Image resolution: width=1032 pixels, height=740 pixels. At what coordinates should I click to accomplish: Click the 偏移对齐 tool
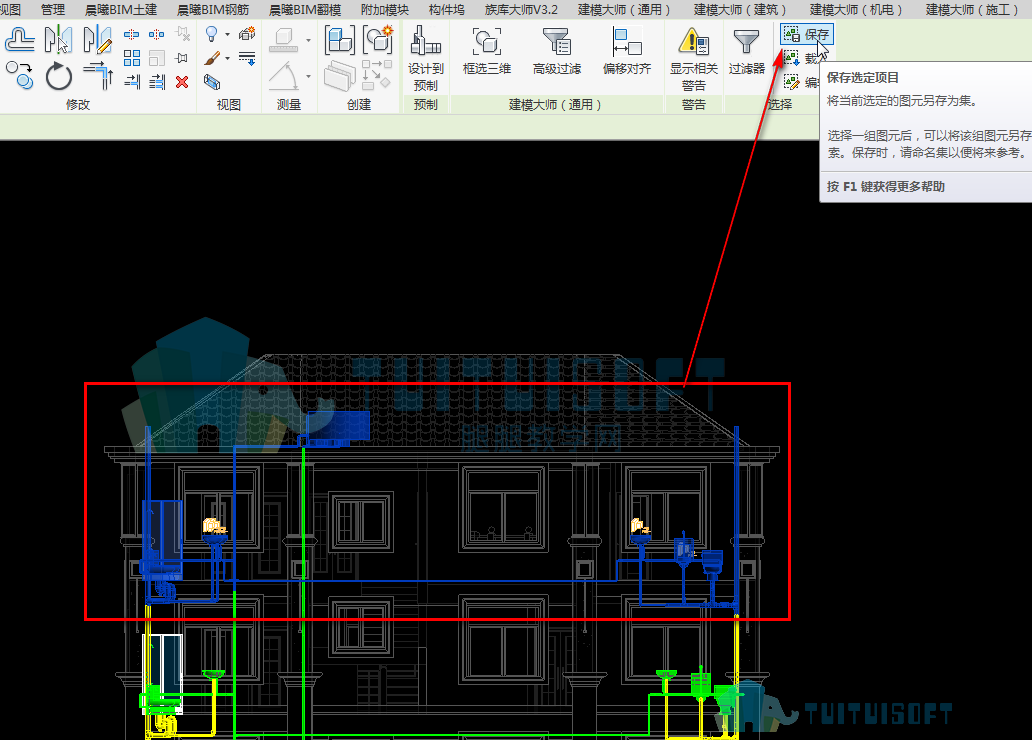tap(627, 51)
